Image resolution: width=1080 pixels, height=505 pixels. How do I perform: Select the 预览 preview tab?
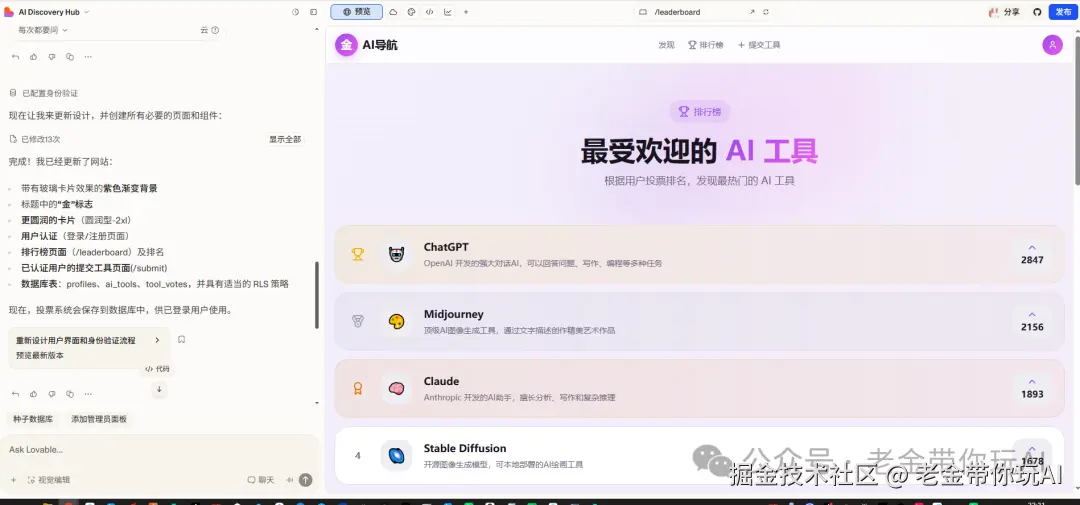[x=356, y=12]
